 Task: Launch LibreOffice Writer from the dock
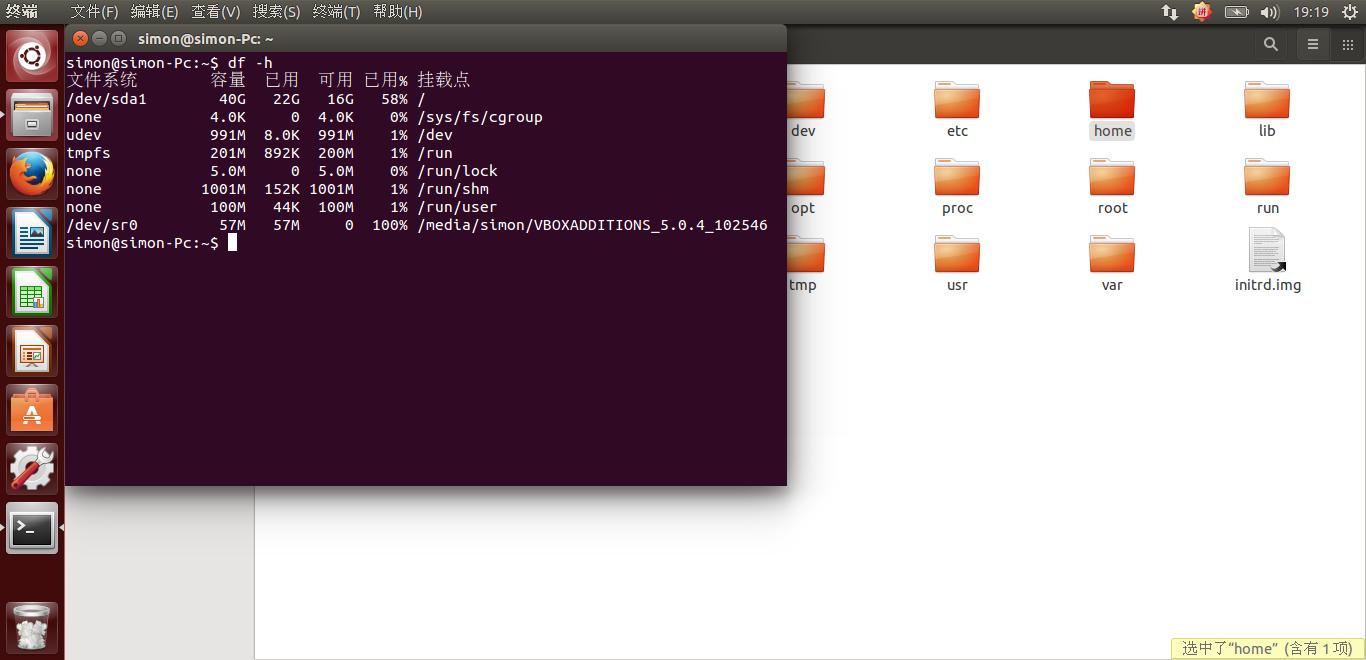32,233
